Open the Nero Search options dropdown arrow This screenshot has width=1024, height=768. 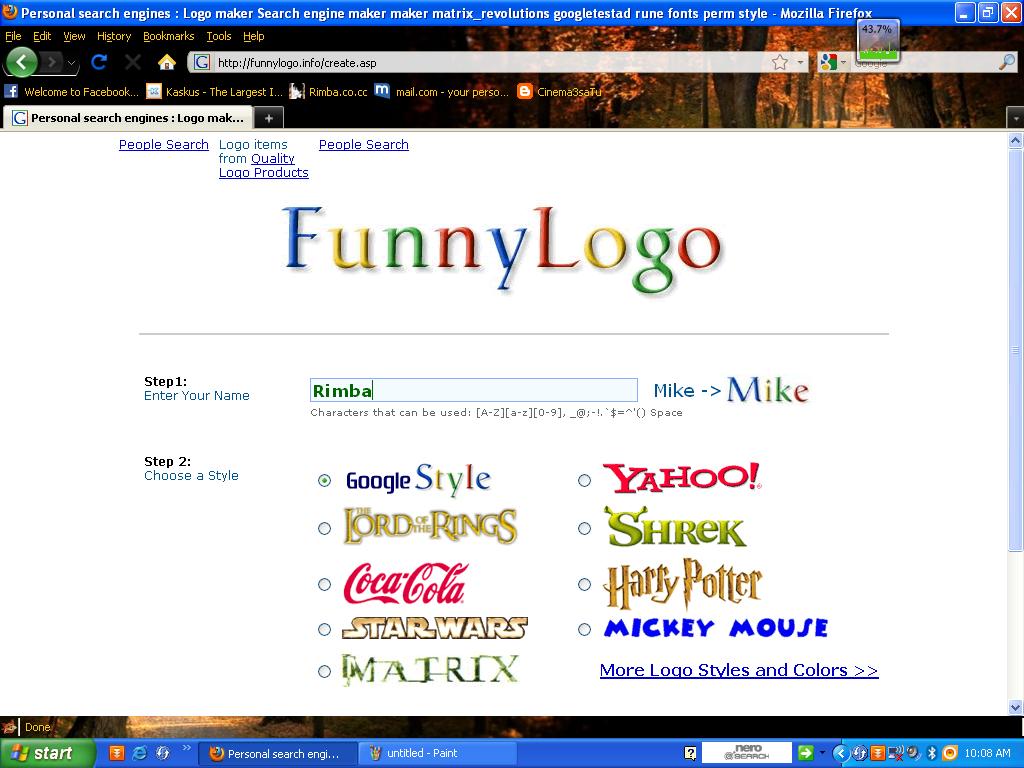(x=822, y=753)
